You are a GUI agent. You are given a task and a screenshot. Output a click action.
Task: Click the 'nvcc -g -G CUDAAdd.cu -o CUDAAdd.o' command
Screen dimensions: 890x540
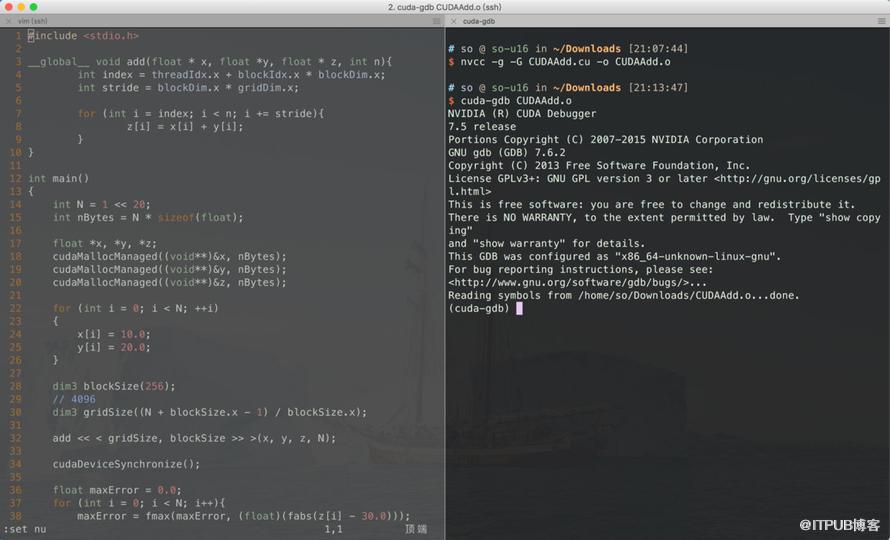[565, 61]
